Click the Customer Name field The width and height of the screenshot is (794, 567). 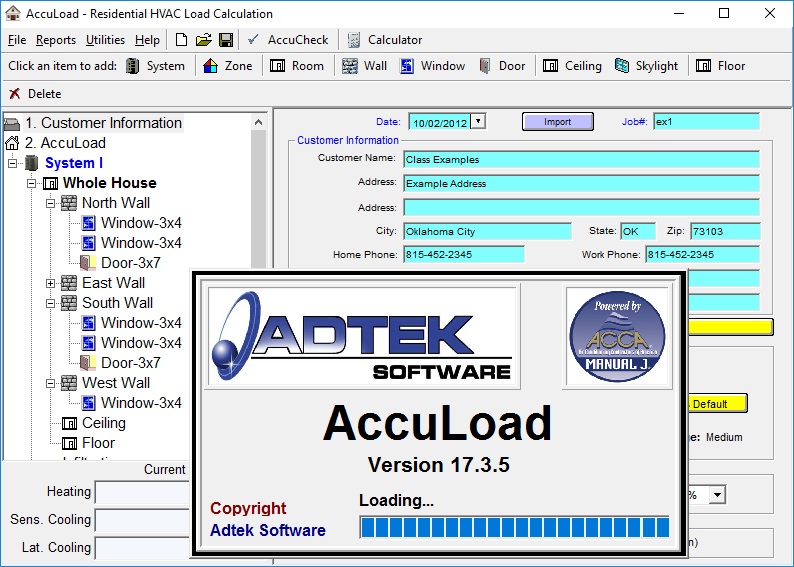tap(581, 159)
